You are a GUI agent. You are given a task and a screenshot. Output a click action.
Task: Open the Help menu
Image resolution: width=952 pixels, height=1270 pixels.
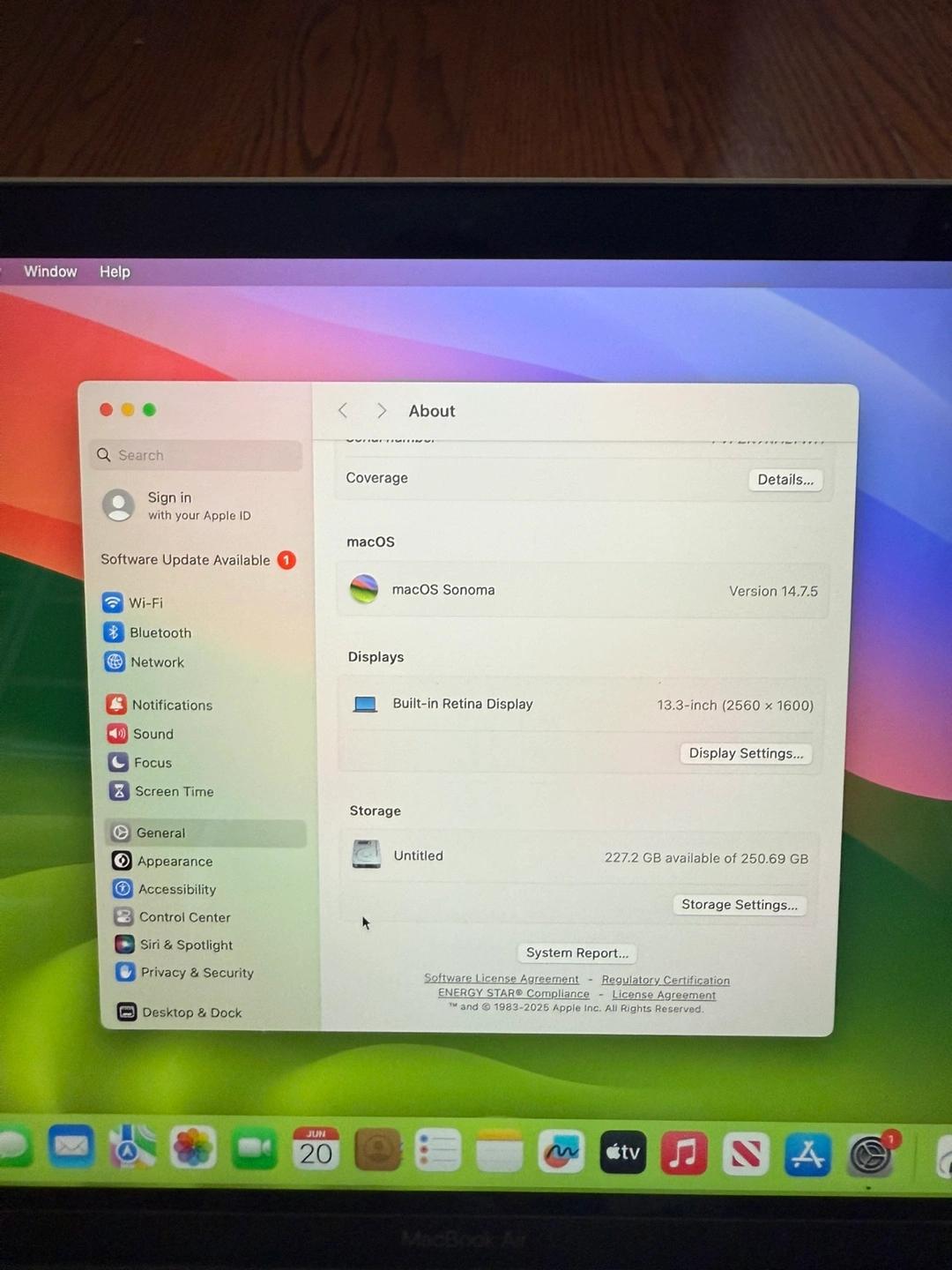point(115,272)
